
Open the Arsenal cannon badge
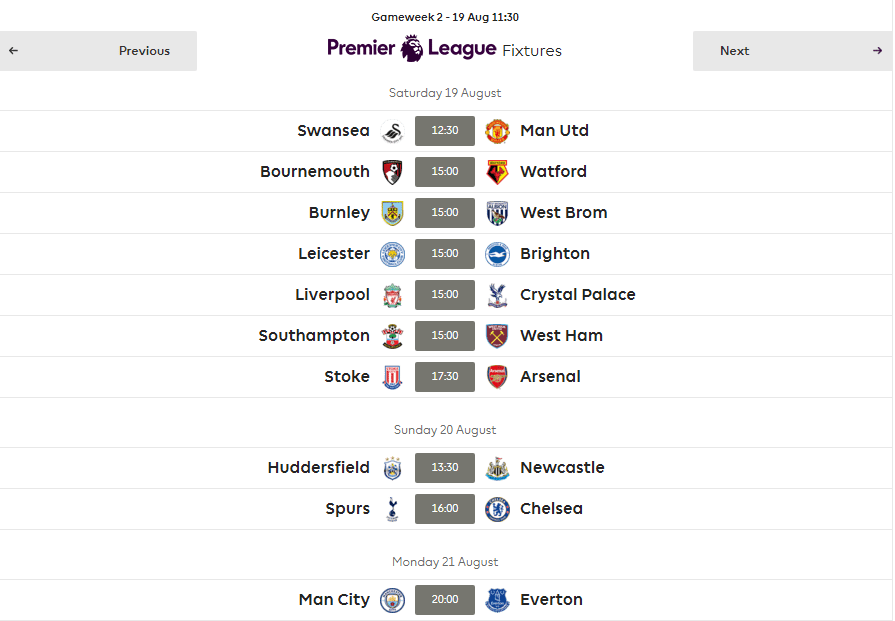497,377
